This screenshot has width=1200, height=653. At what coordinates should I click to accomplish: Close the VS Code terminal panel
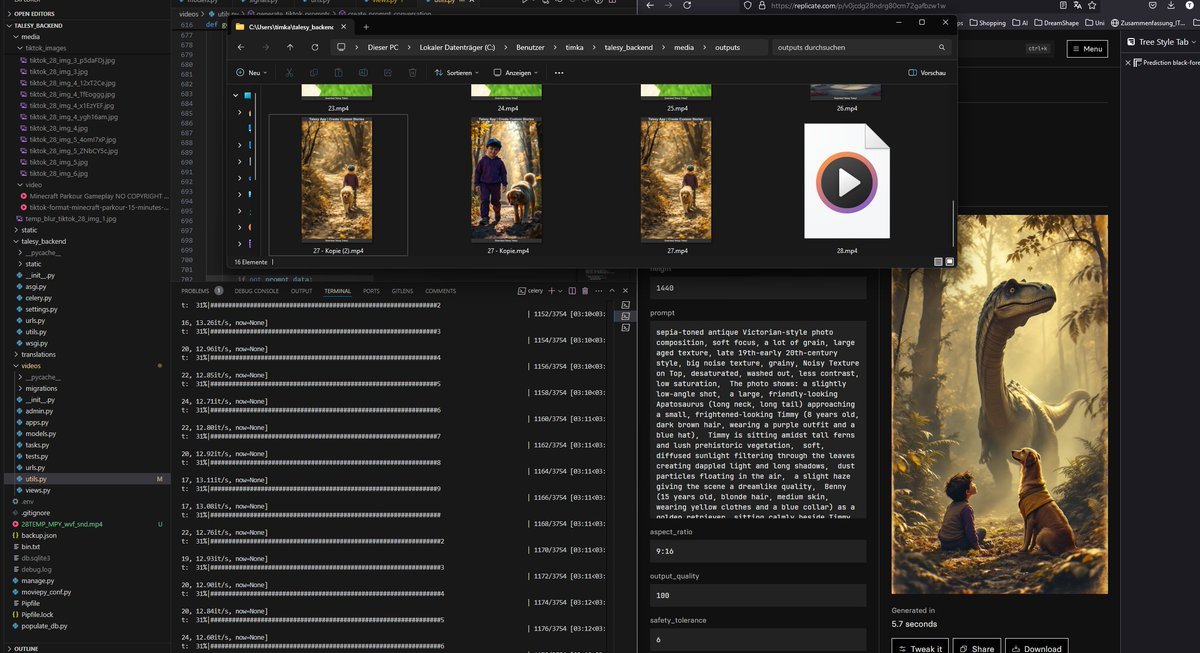(x=624, y=291)
